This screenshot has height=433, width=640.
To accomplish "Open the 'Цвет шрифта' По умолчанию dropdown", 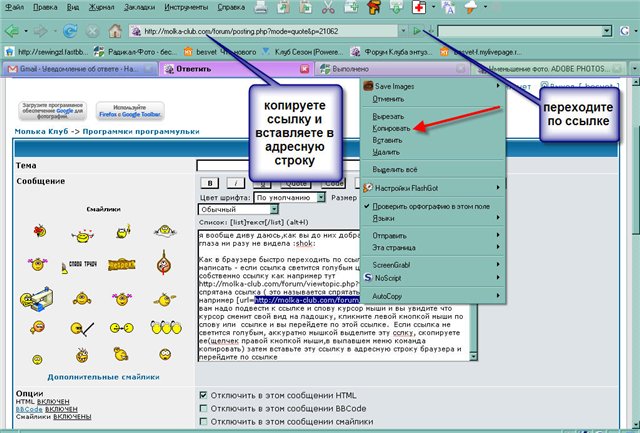I will coord(289,198).
